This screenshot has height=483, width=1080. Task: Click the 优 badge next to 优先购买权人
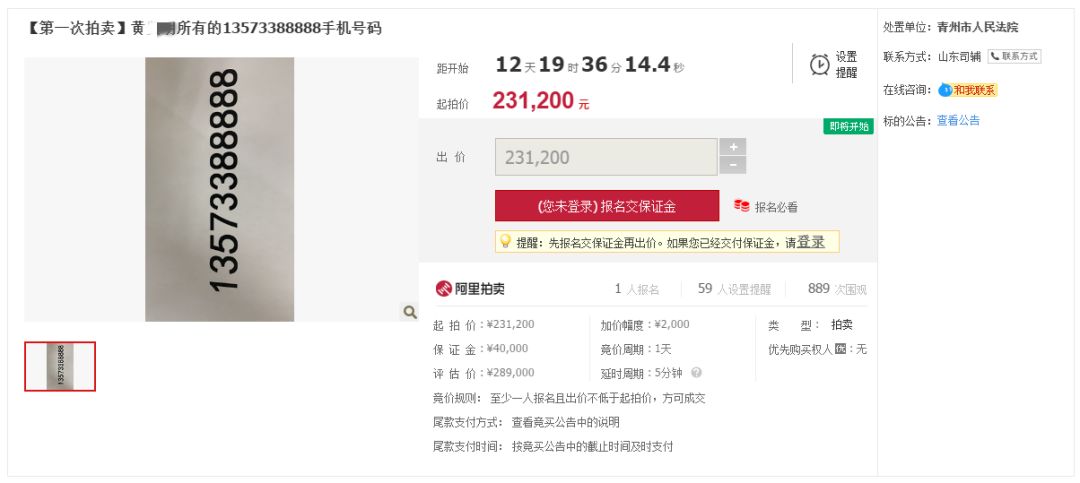841,349
